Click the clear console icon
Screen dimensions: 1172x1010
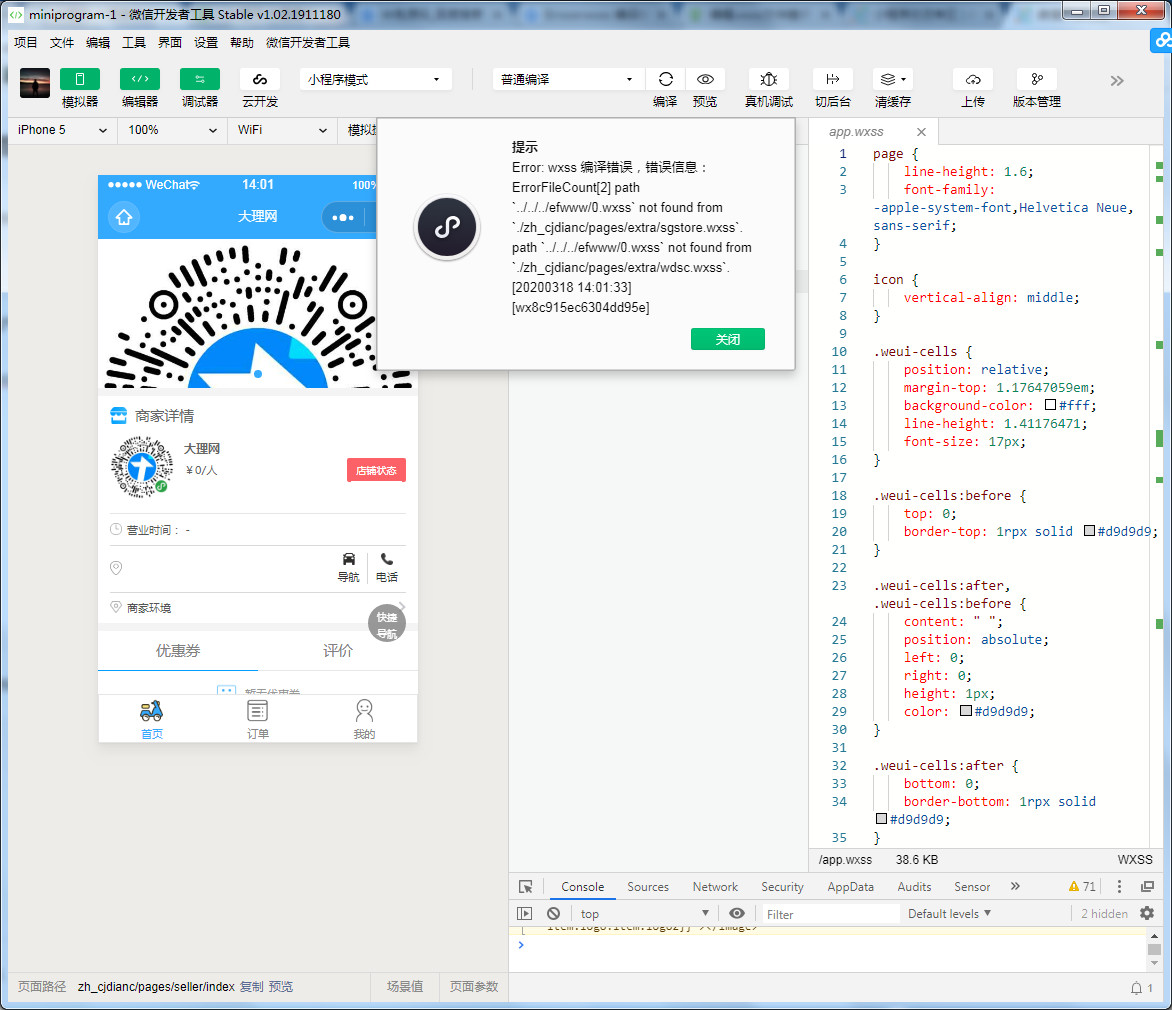click(553, 914)
